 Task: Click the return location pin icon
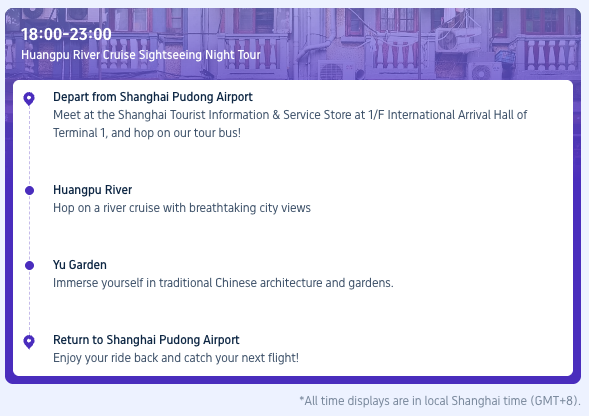pyautogui.click(x=29, y=342)
